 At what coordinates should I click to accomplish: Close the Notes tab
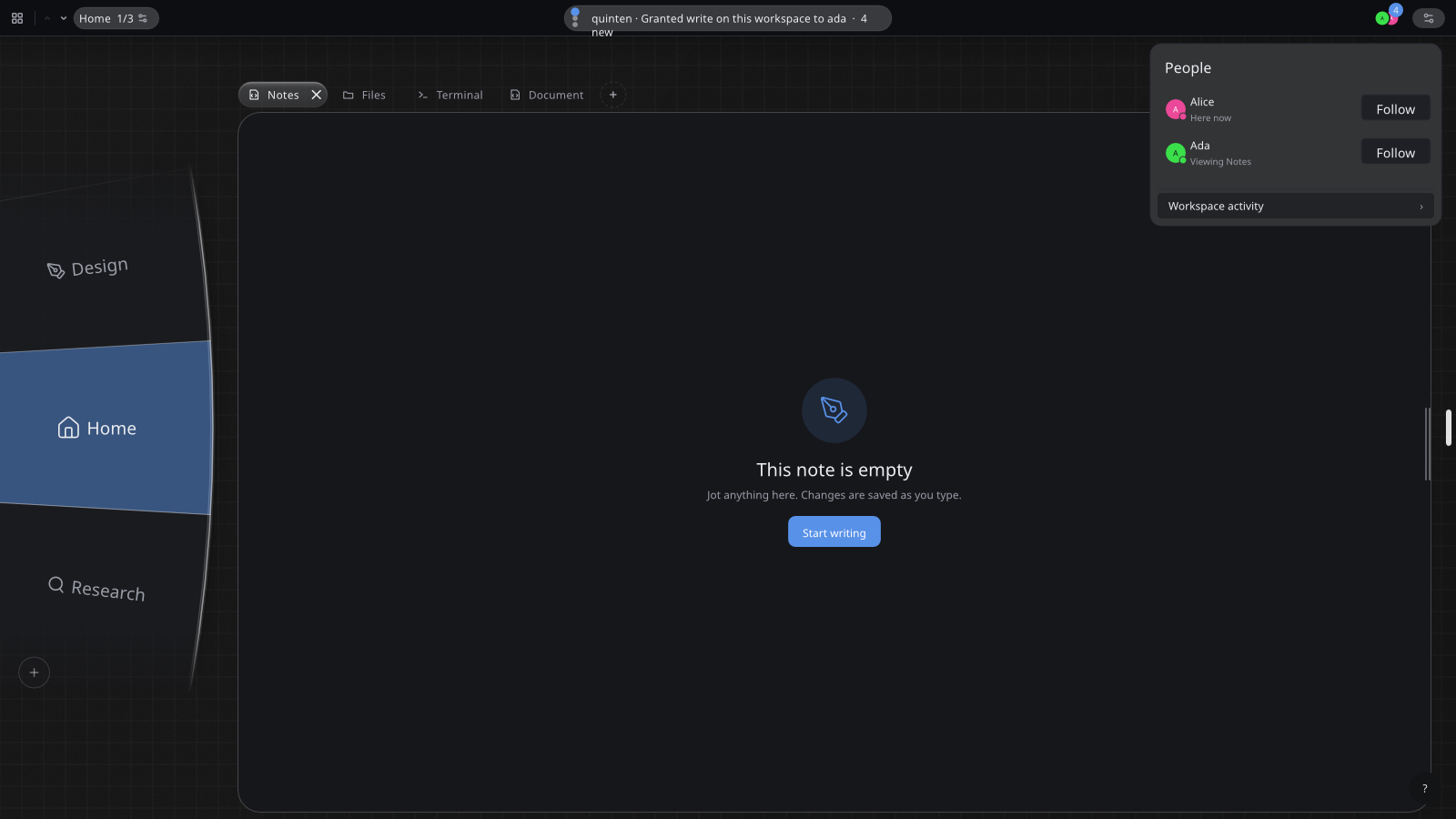317,95
